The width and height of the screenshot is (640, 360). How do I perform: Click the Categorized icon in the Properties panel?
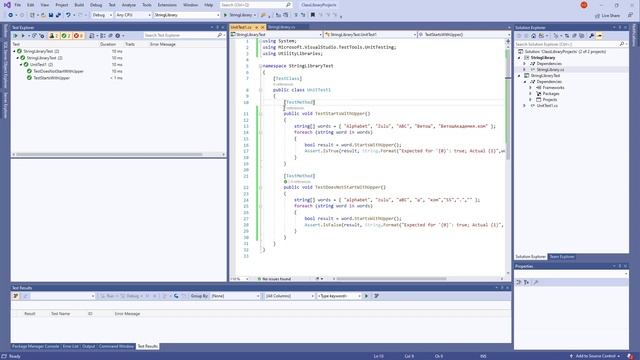click(x=519, y=282)
